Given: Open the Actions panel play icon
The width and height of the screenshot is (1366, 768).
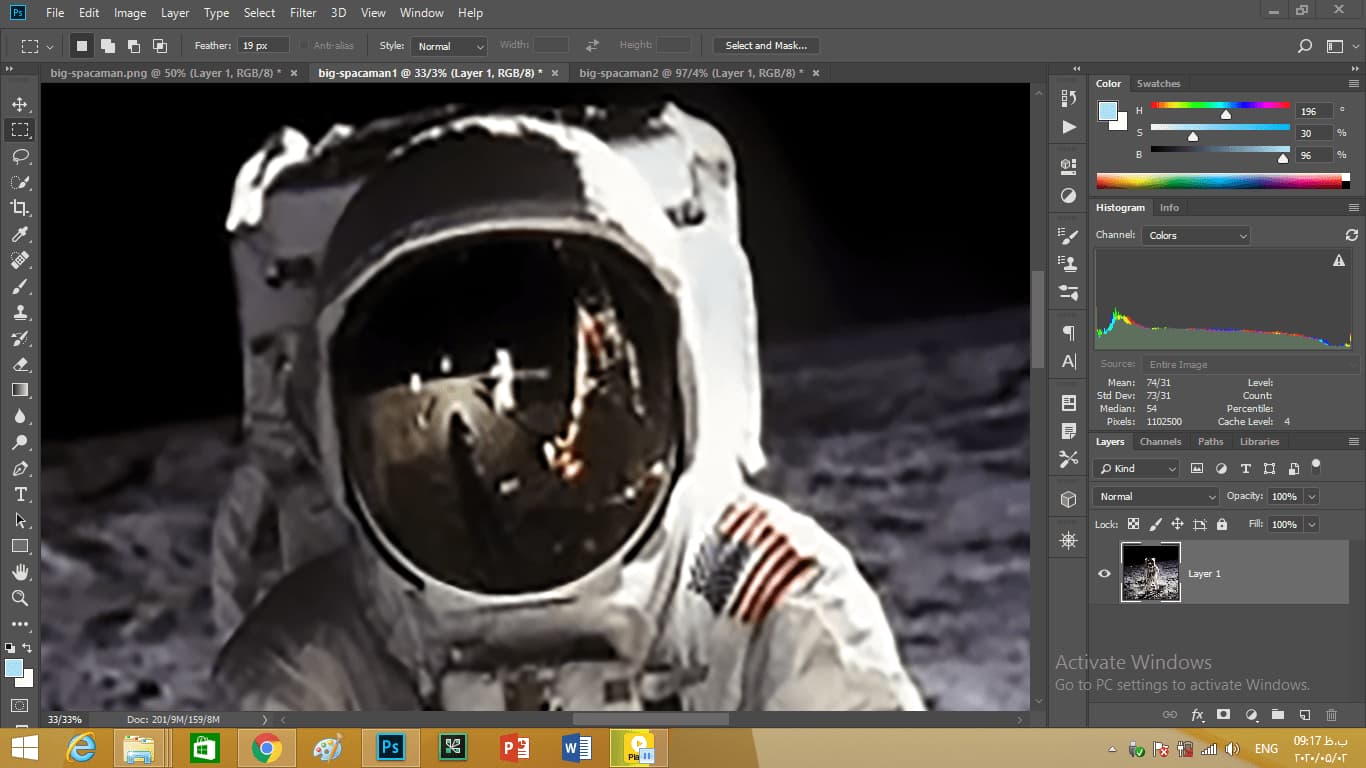Looking at the screenshot, I should (1068, 127).
